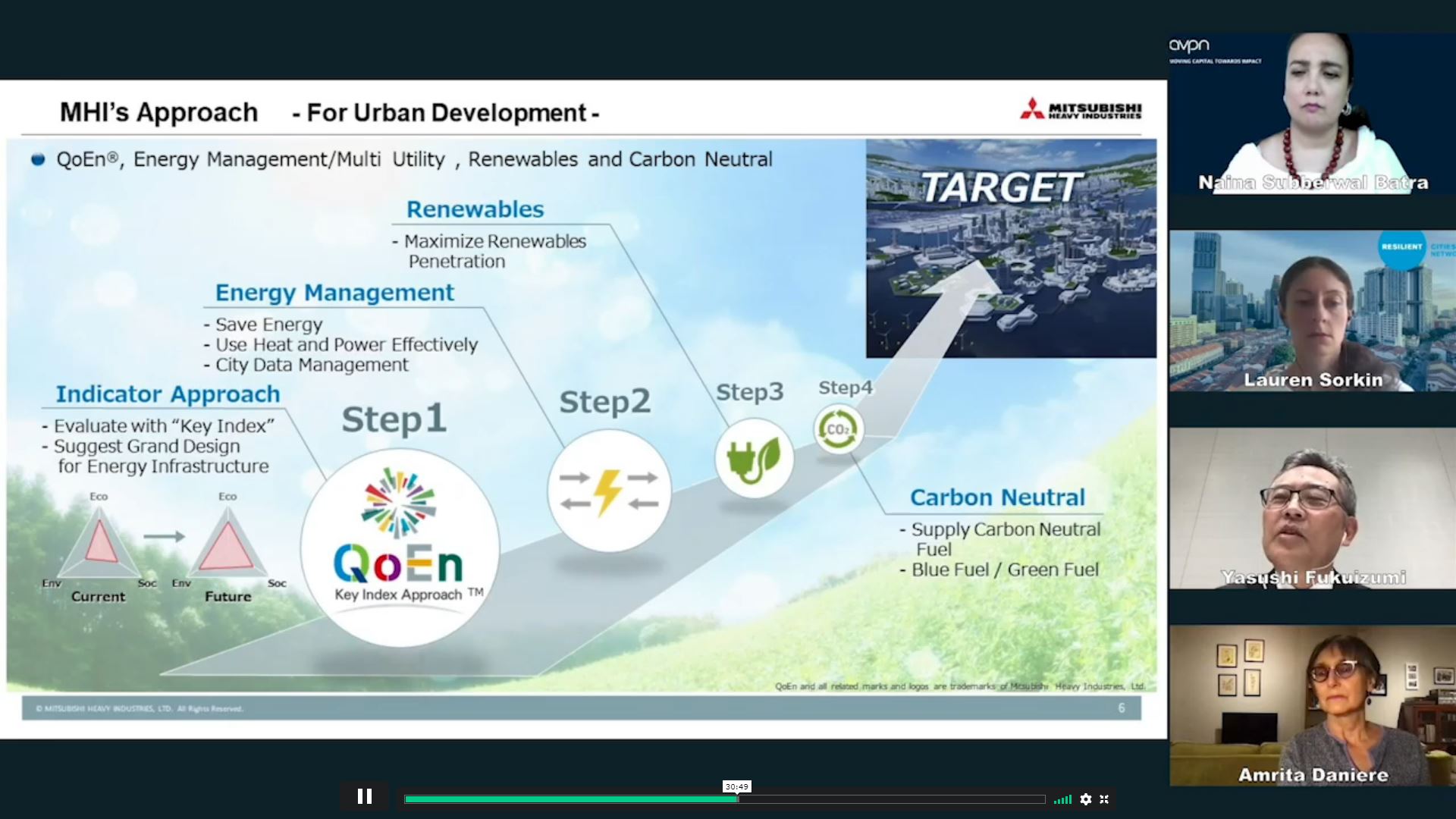1456x819 pixels.
Task: Click the AVPN logo
Action: (x=1189, y=47)
